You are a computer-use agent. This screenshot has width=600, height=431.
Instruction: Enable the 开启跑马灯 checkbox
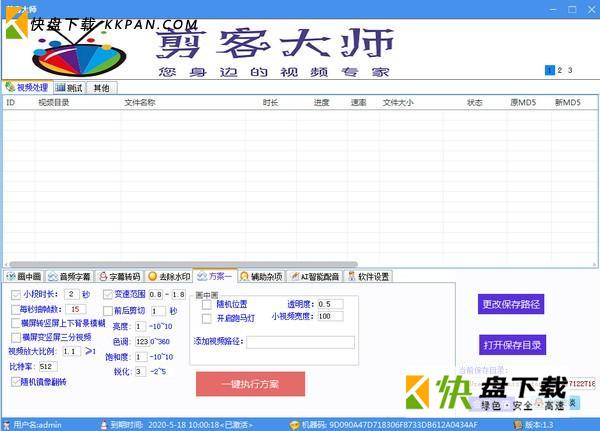pos(207,318)
